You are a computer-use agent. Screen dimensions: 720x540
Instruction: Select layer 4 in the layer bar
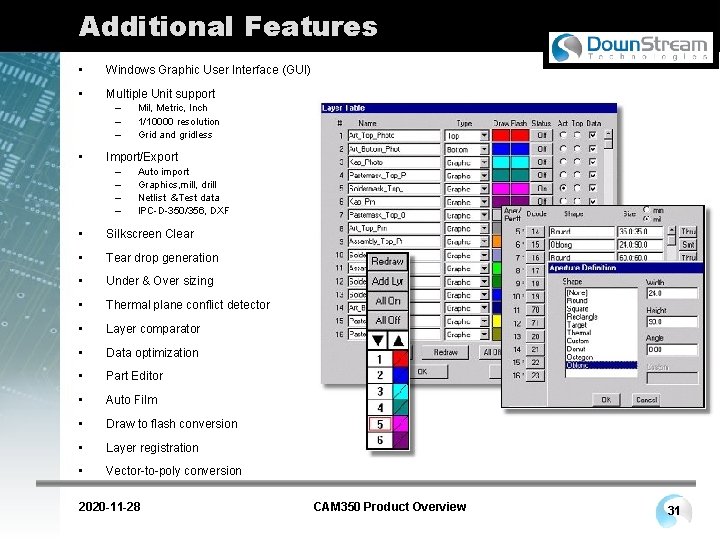coord(380,408)
